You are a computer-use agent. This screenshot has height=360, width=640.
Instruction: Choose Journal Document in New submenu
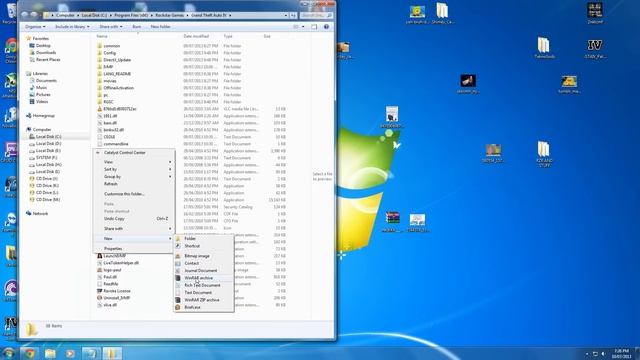(203, 271)
